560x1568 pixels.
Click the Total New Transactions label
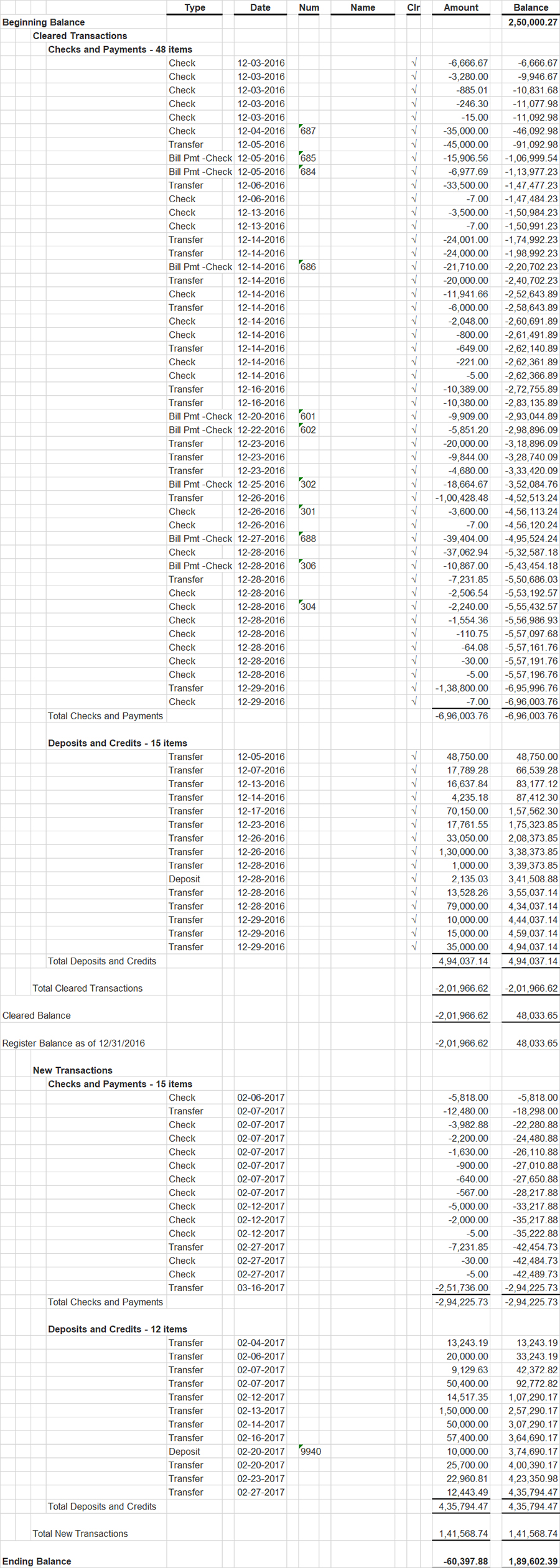80,1534
